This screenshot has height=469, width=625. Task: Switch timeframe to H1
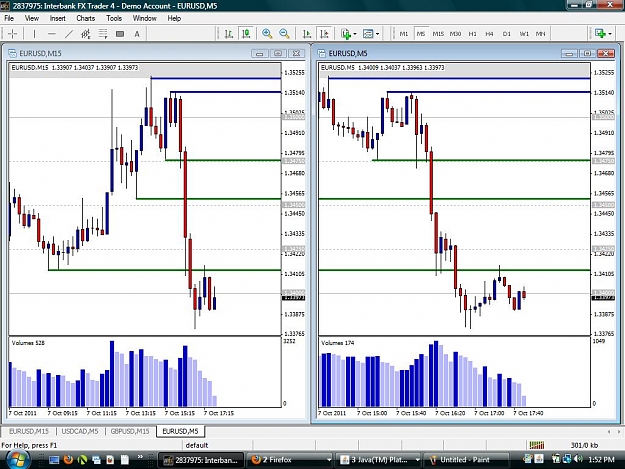tap(472, 34)
